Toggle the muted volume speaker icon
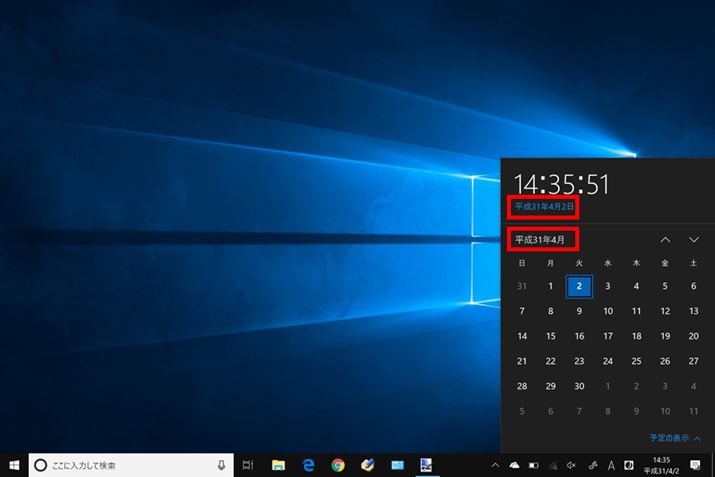 coord(571,465)
